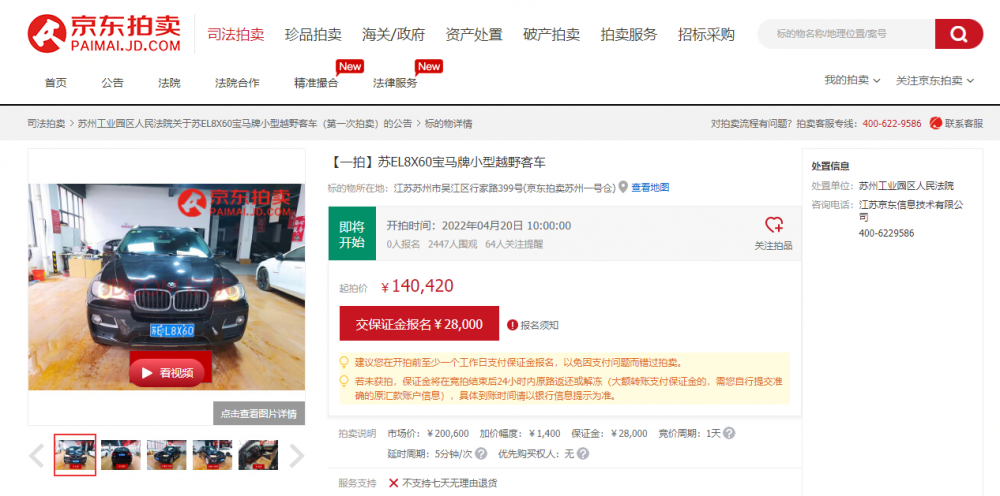This screenshot has width=1000, height=496.
Task: Click the 64人关注提醒 count
Action: [515, 244]
